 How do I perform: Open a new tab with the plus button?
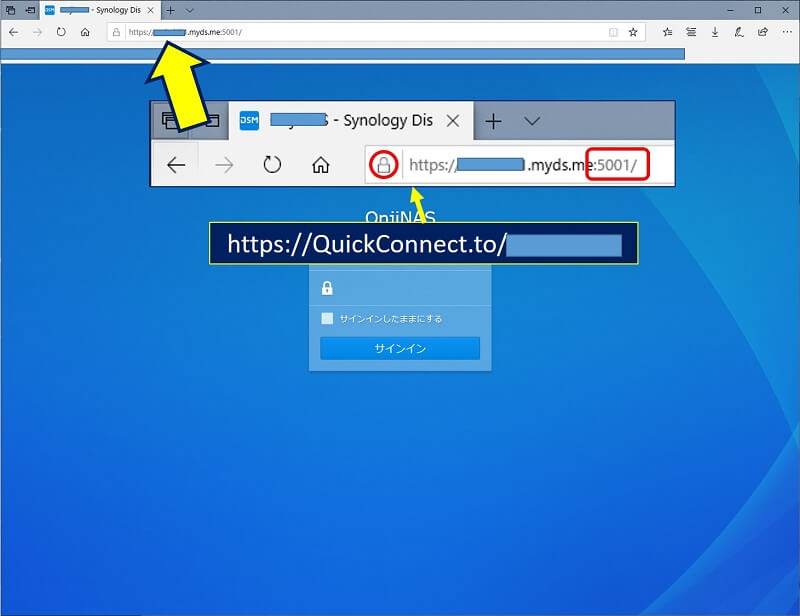(170, 9)
